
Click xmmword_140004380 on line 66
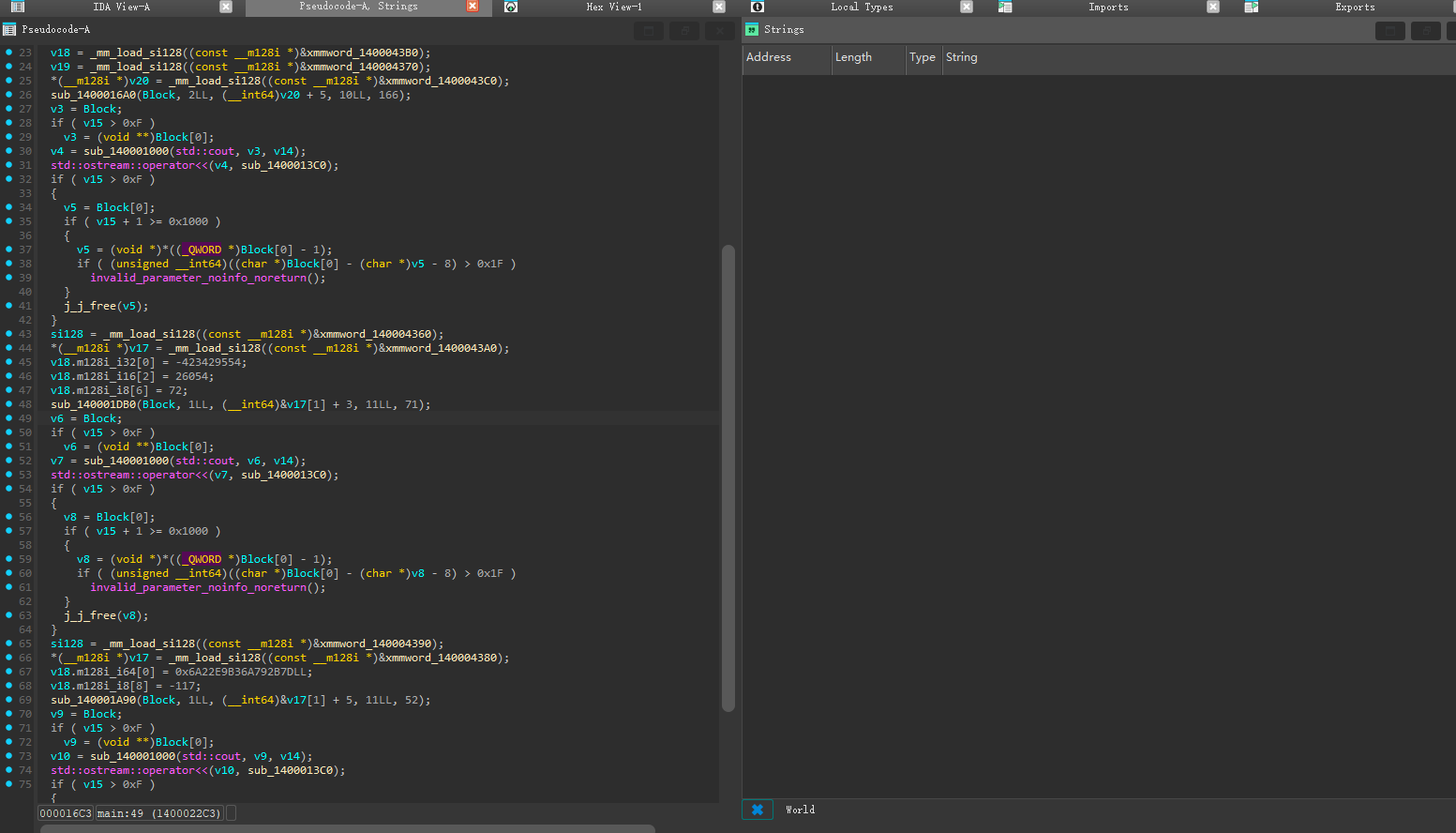tap(442, 658)
